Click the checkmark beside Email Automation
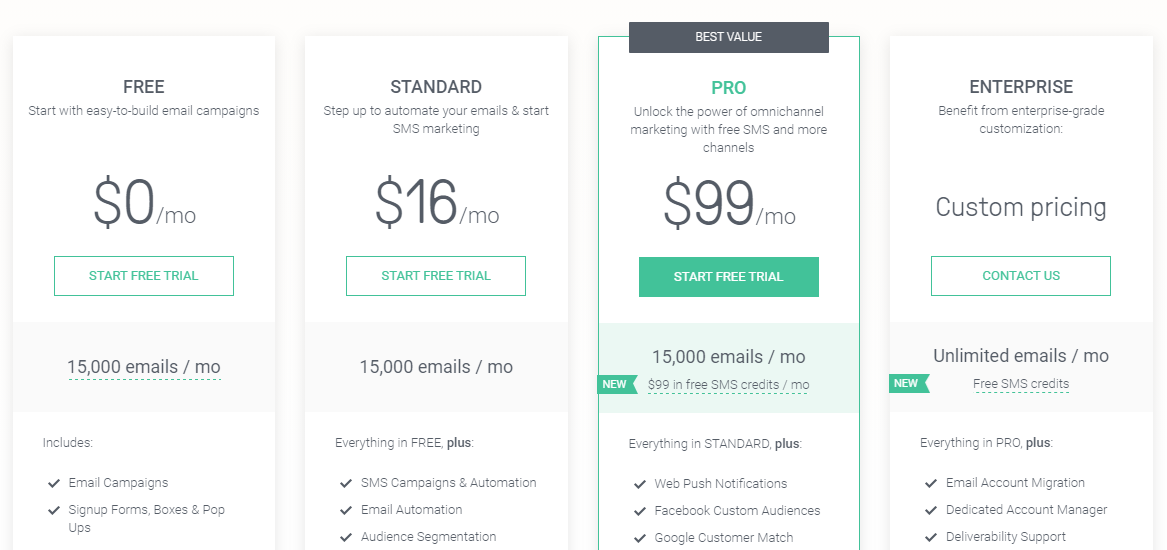Image resolution: width=1167 pixels, height=550 pixels. click(x=346, y=511)
